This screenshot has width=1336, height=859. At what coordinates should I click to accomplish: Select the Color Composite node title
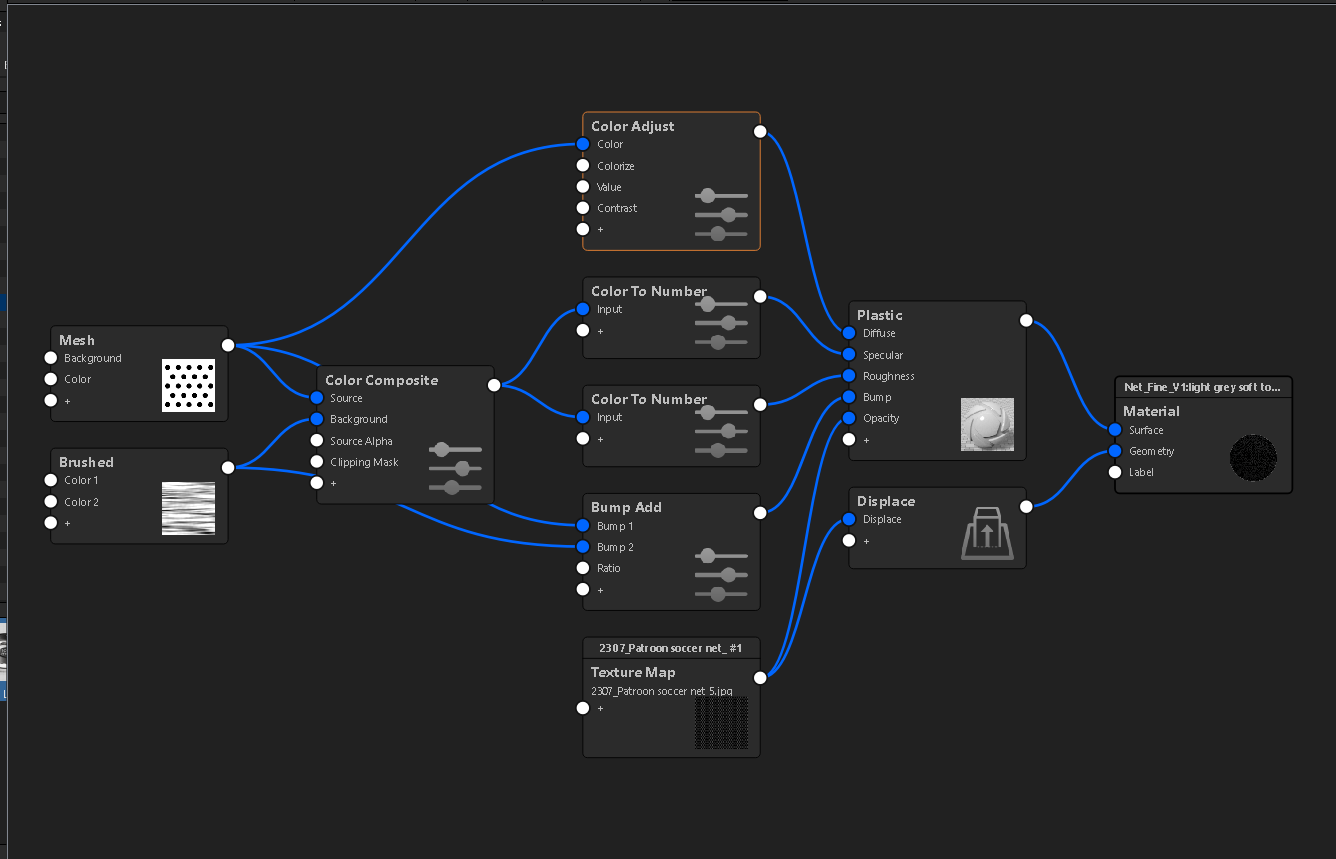click(x=382, y=380)
